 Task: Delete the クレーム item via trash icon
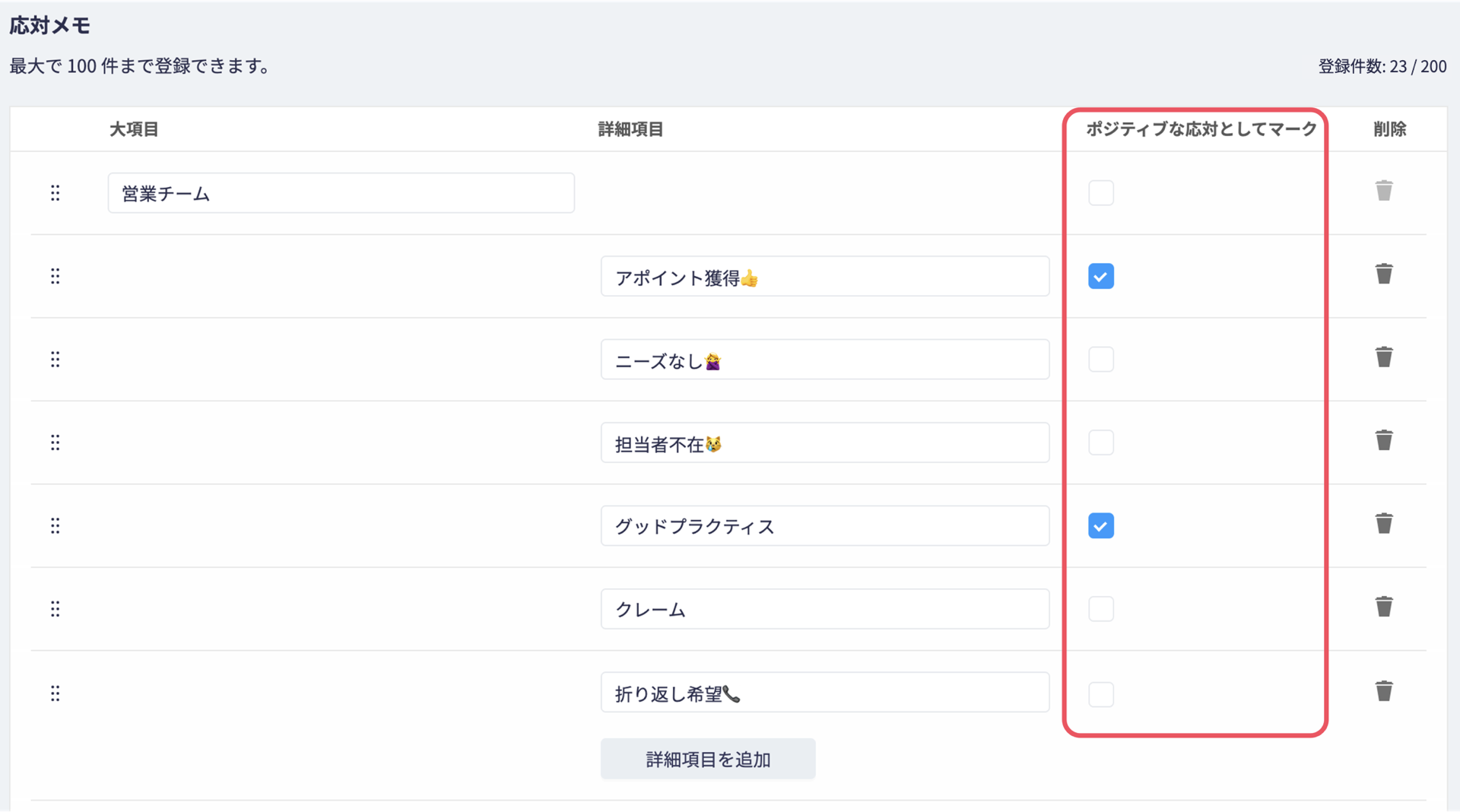point(1384,607)
